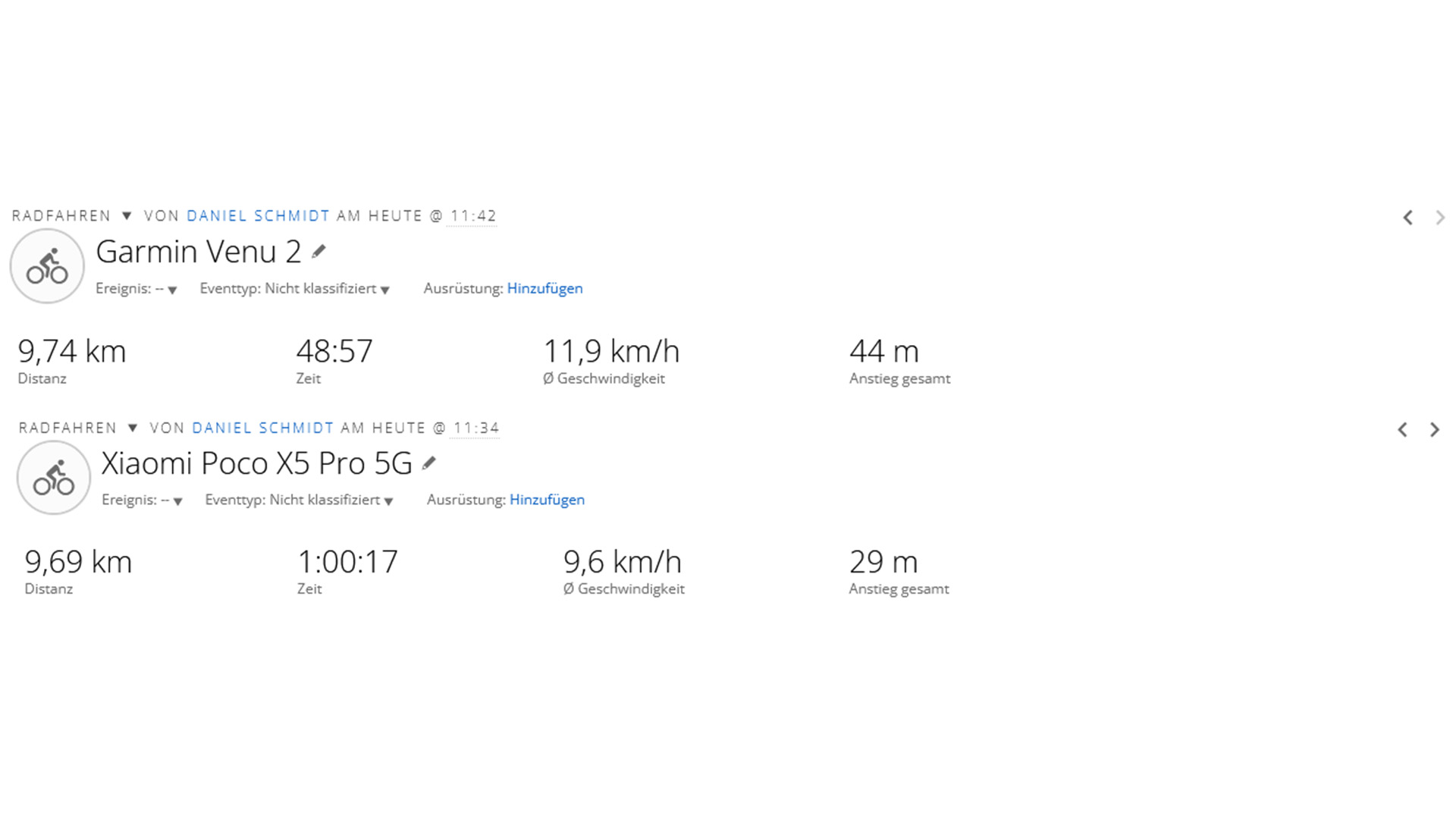Expand Ereignis dropdown under Xiaomi Poco X5
This screenshot has height=819, width=1456.
click(x=177, y=500)
